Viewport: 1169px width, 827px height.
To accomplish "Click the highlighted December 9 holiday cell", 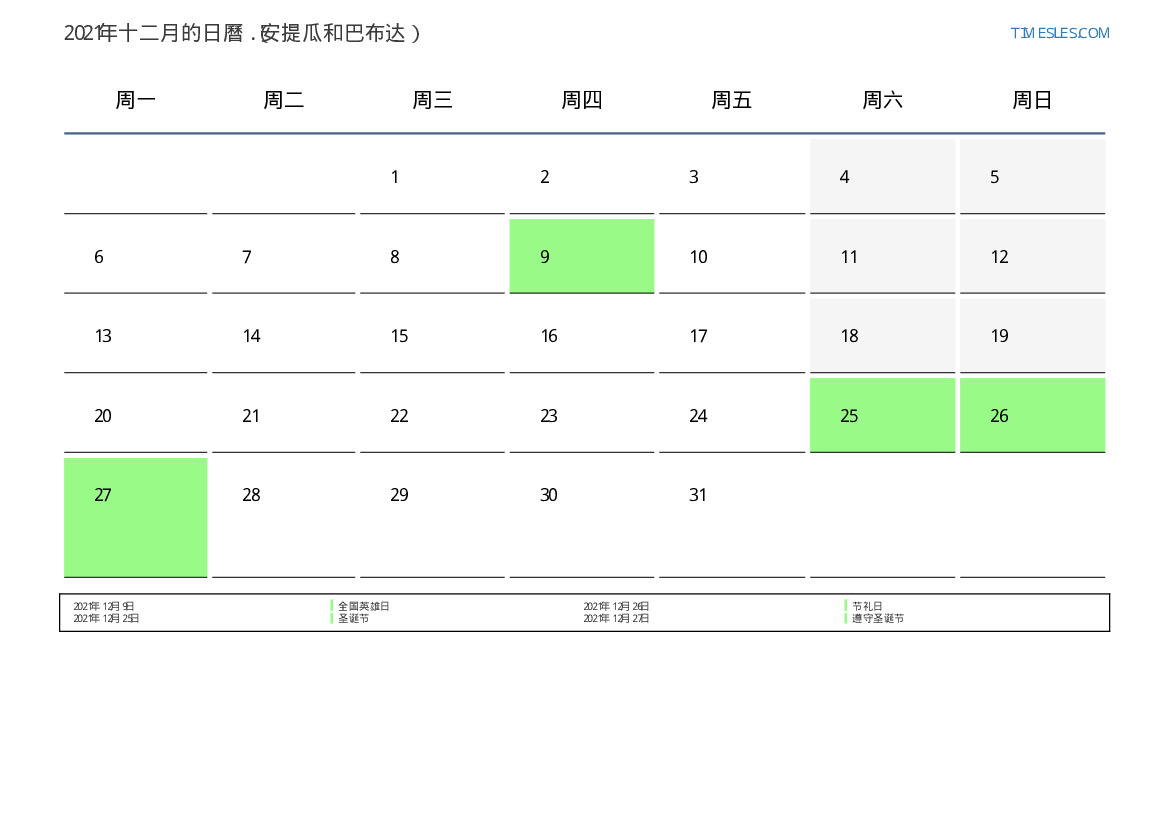I will [581, 256].
